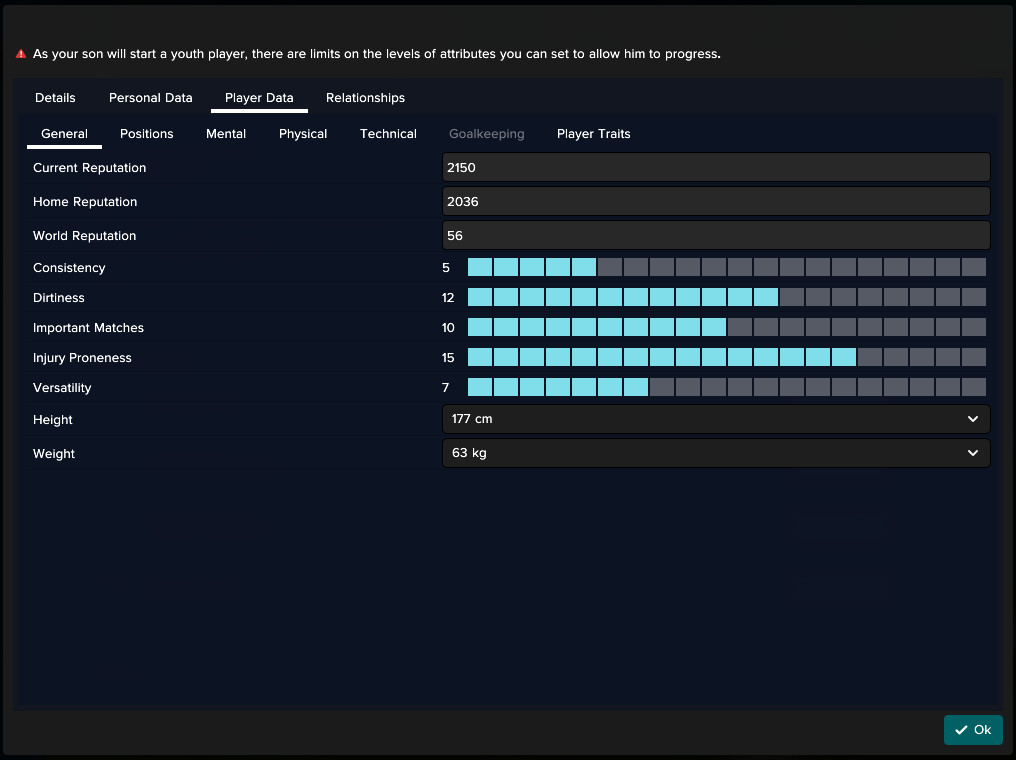The image size is (1016, 760).
Task: Open the Details tab
Action: pos(55,98)
